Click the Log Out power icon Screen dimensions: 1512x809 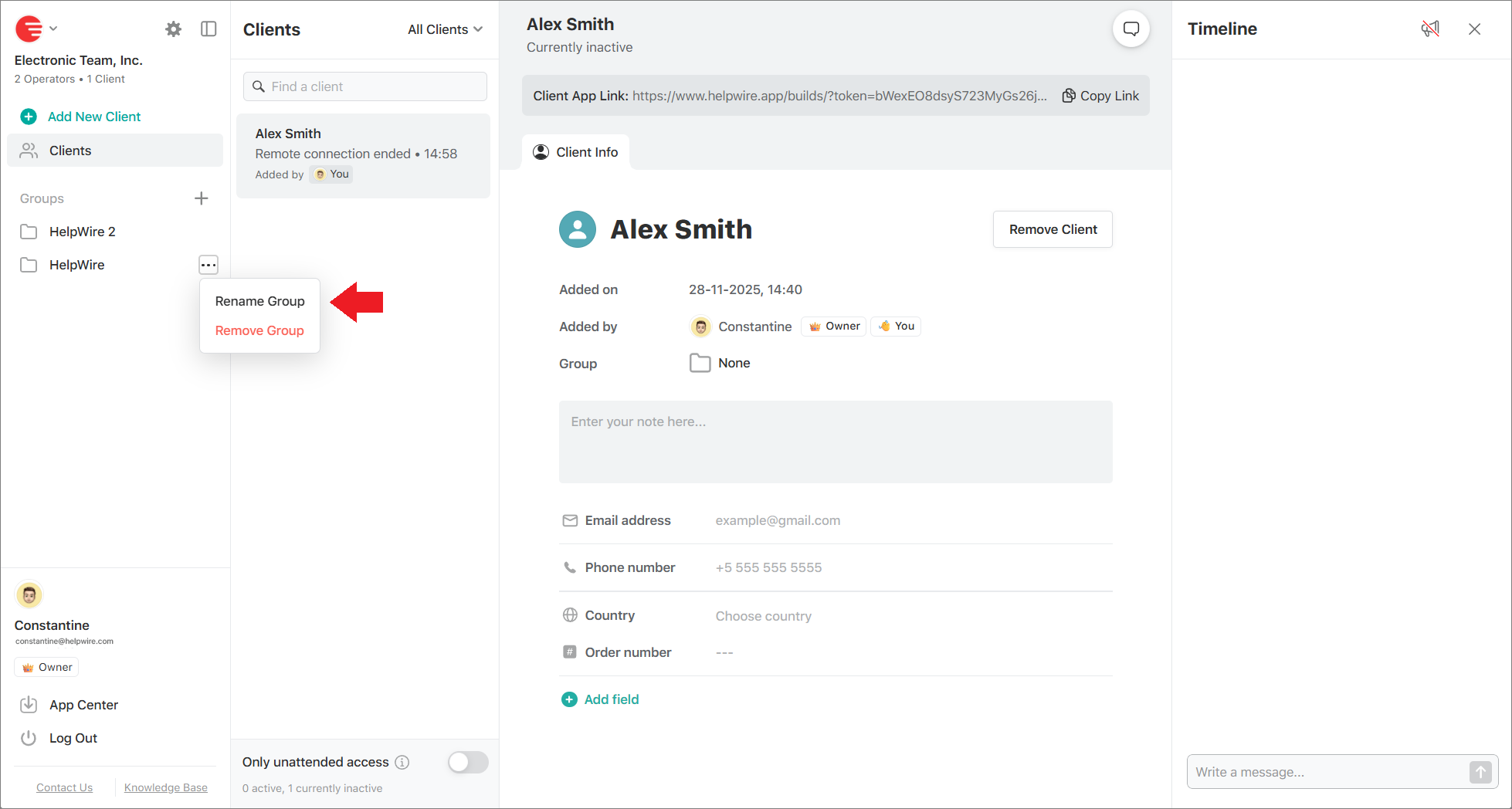click(29, 738)
